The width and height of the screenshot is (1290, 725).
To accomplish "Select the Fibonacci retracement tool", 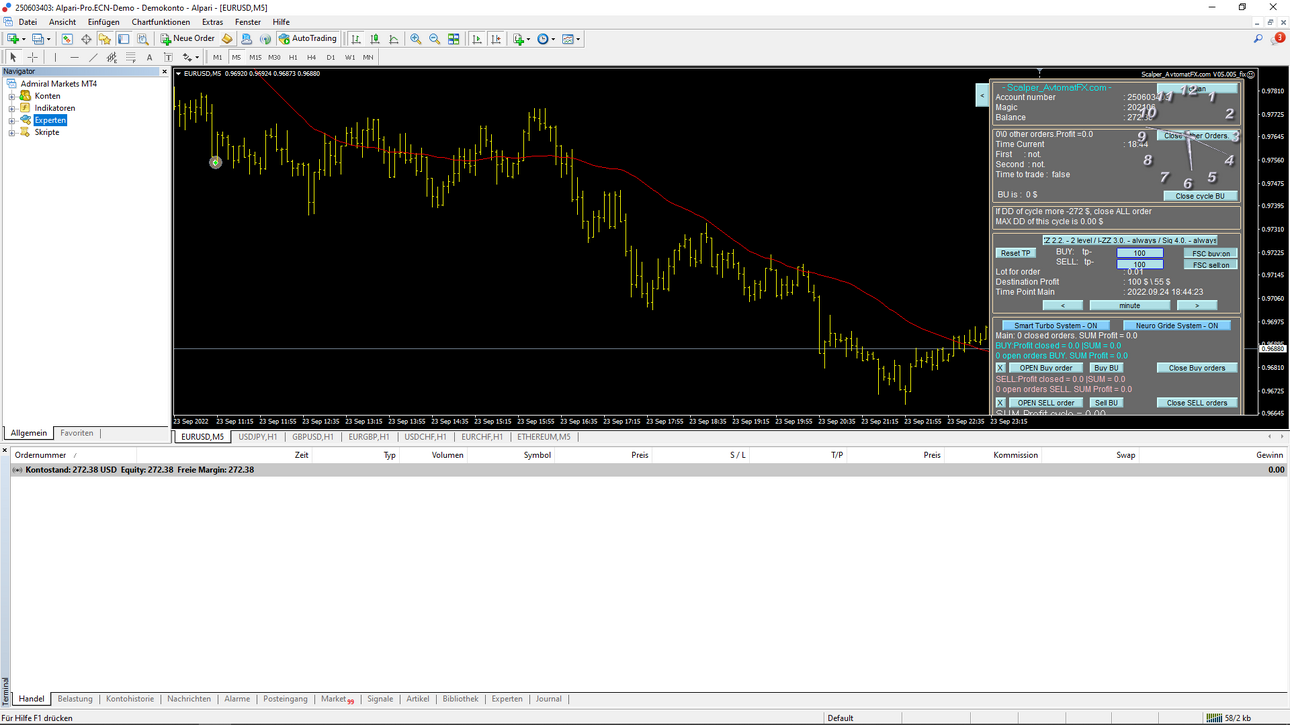I will click(x=131, y=57).
